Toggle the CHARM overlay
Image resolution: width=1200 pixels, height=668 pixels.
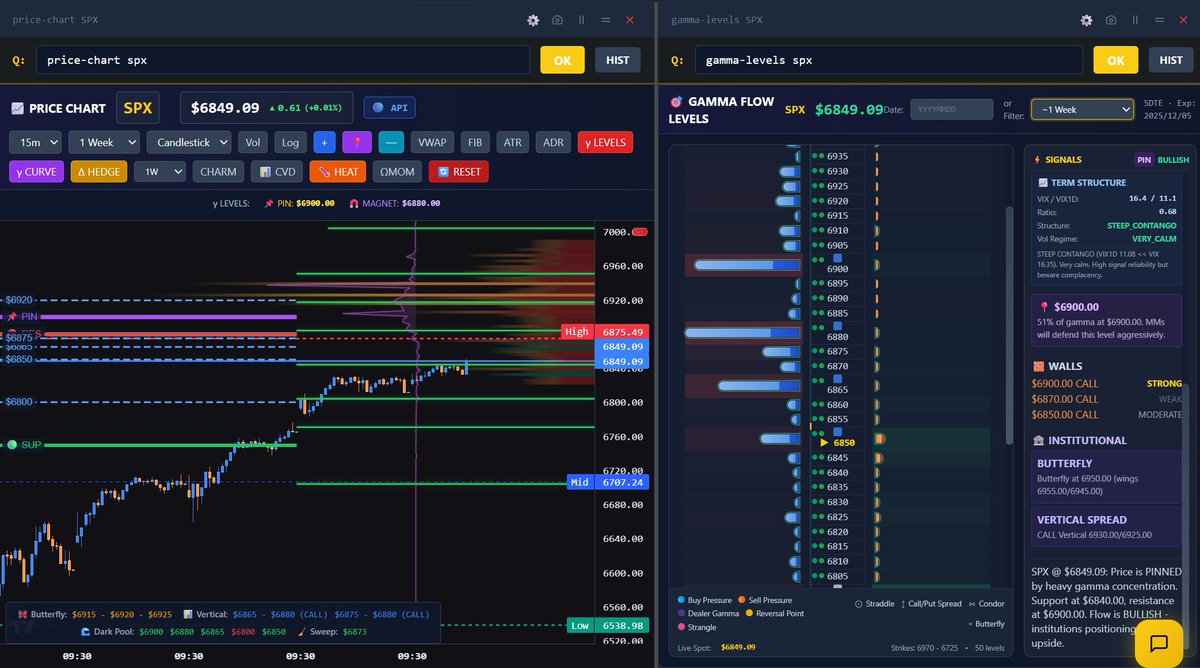(218, 171)
